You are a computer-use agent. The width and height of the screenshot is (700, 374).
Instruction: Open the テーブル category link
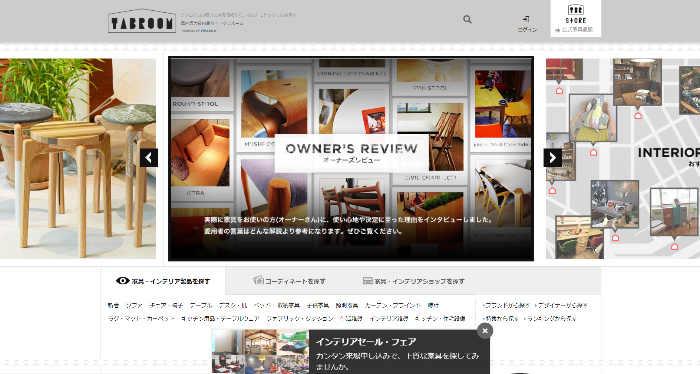(x=201, y=306)
